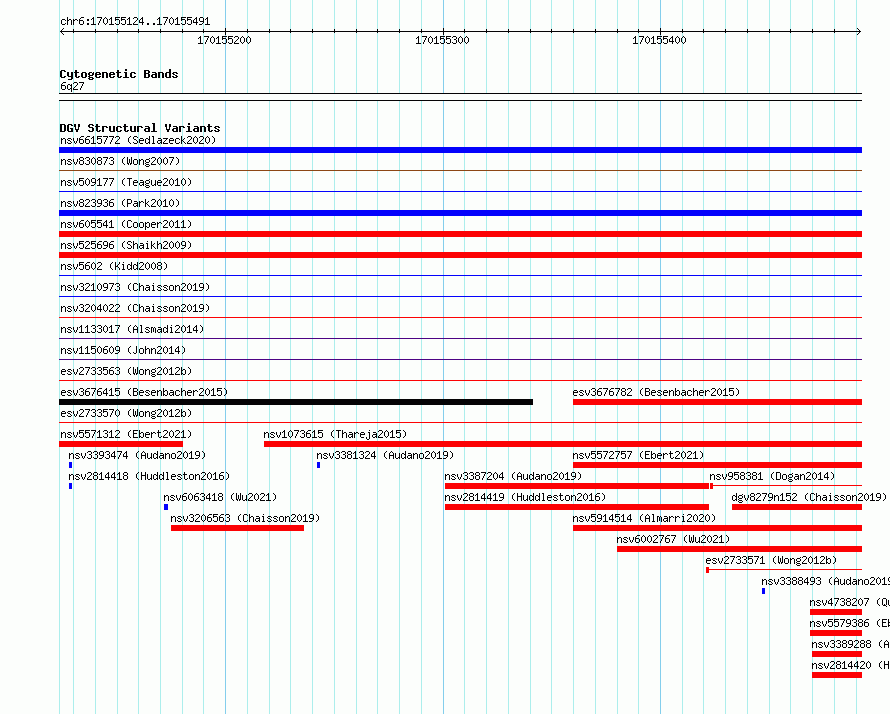
Task: Open nsv2814419 (Huddleston2016) variant label
Action: click(x=525, y=497)
